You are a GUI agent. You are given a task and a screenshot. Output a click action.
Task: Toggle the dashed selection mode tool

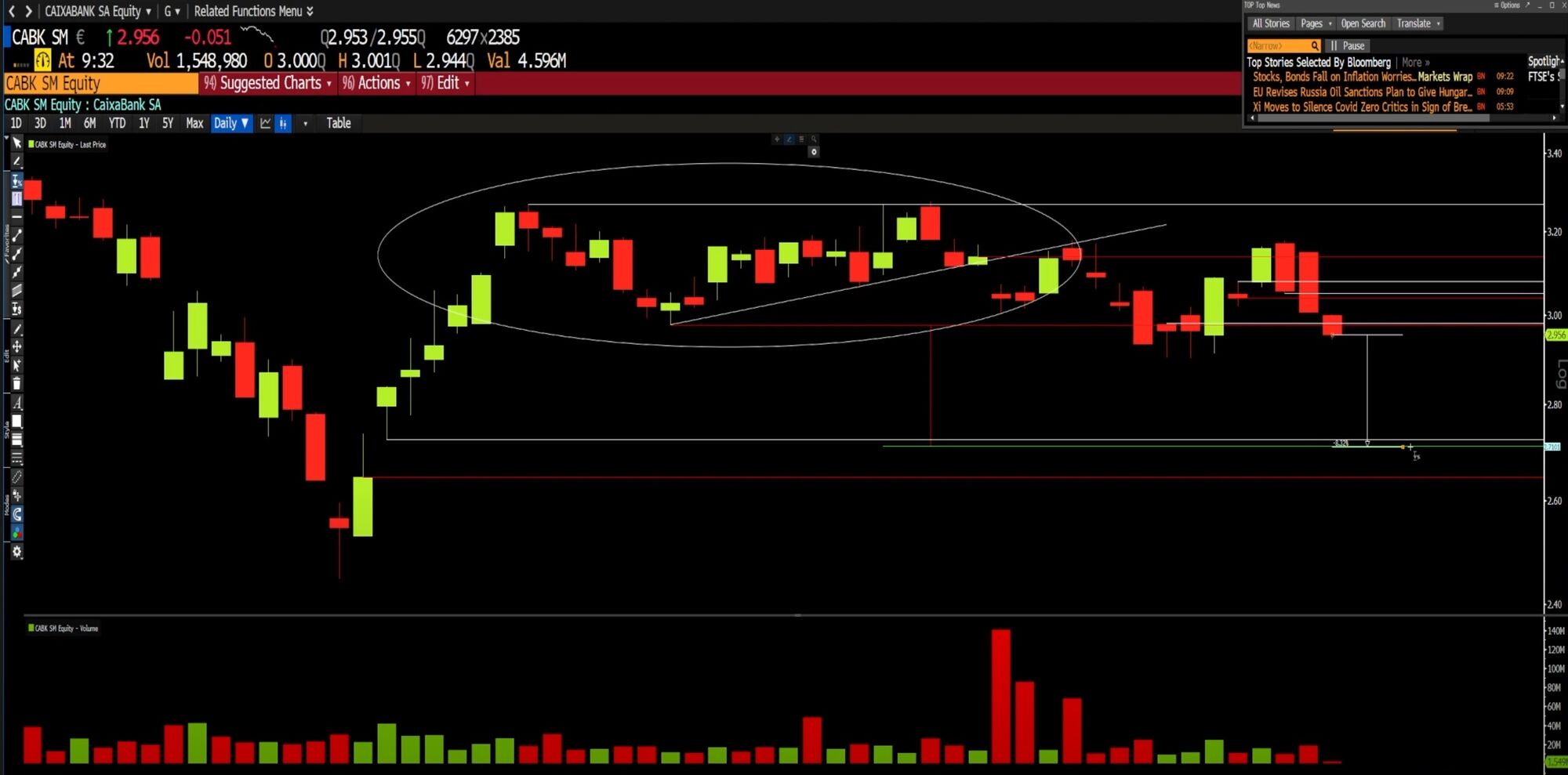pos(16,476)
